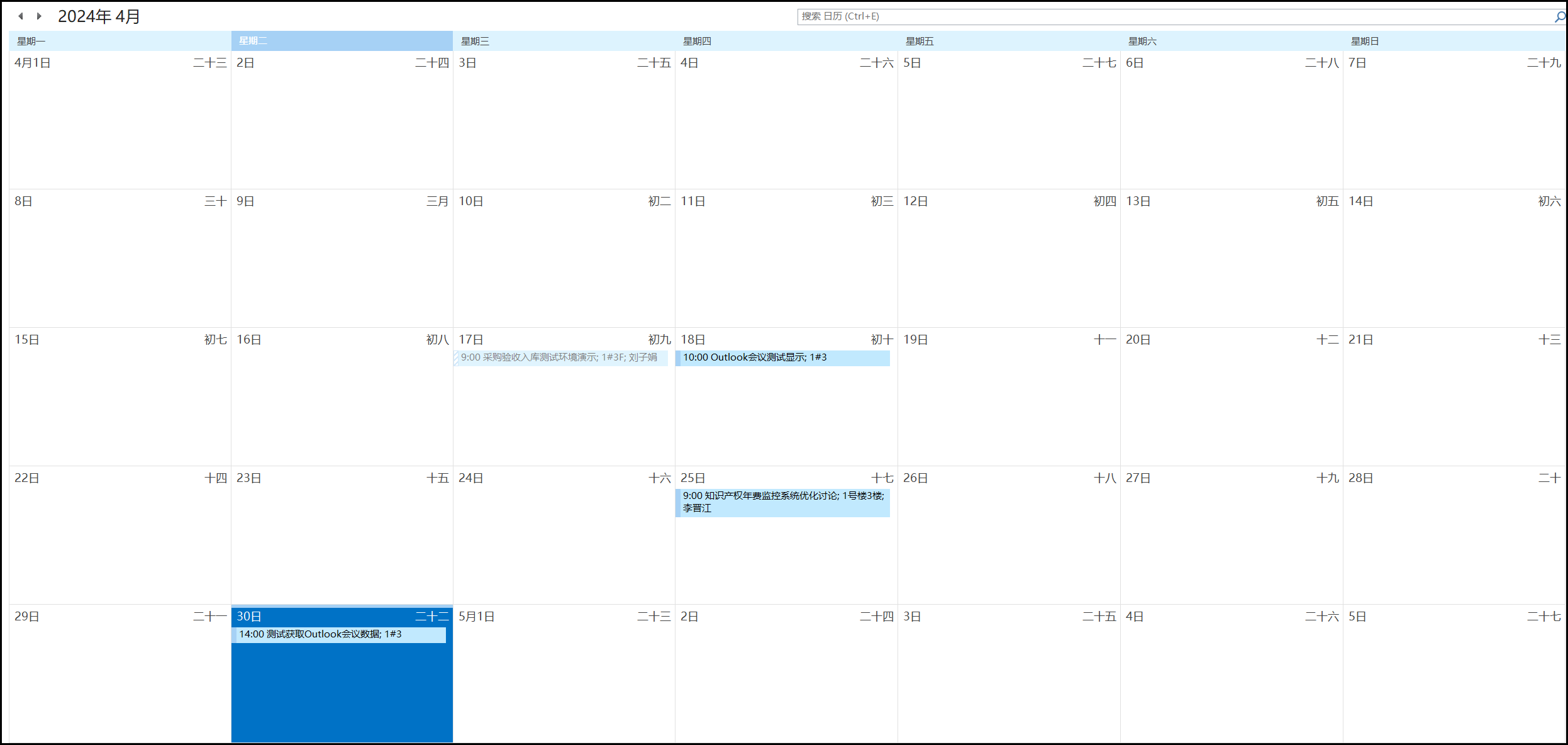
Task: Click inside the 搜索日历 search field
Action: tap(1132, 16)
